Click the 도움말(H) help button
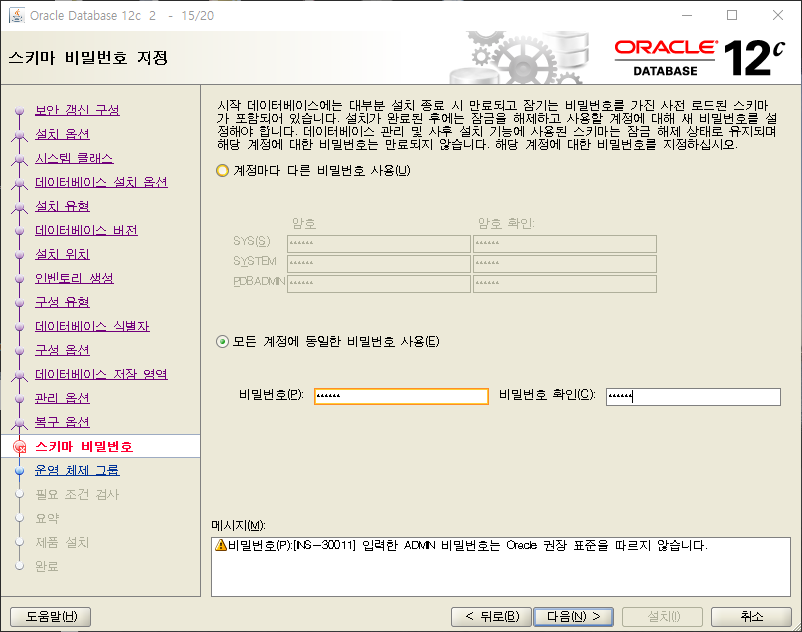This screenshot has height=632, width=802. [x=51, y=617]
